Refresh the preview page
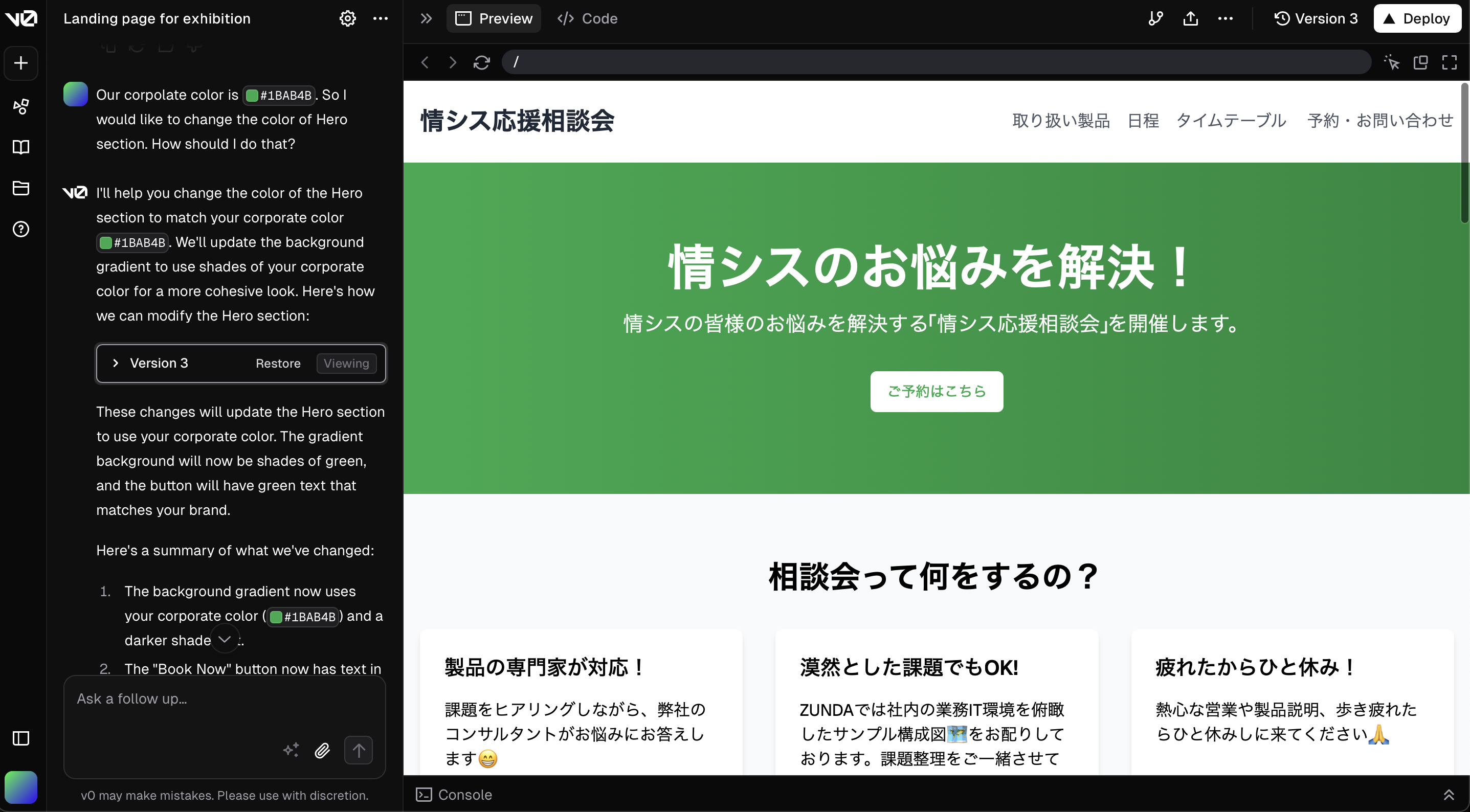Screen dimensions: 1470x812 (x=482, y=62)
